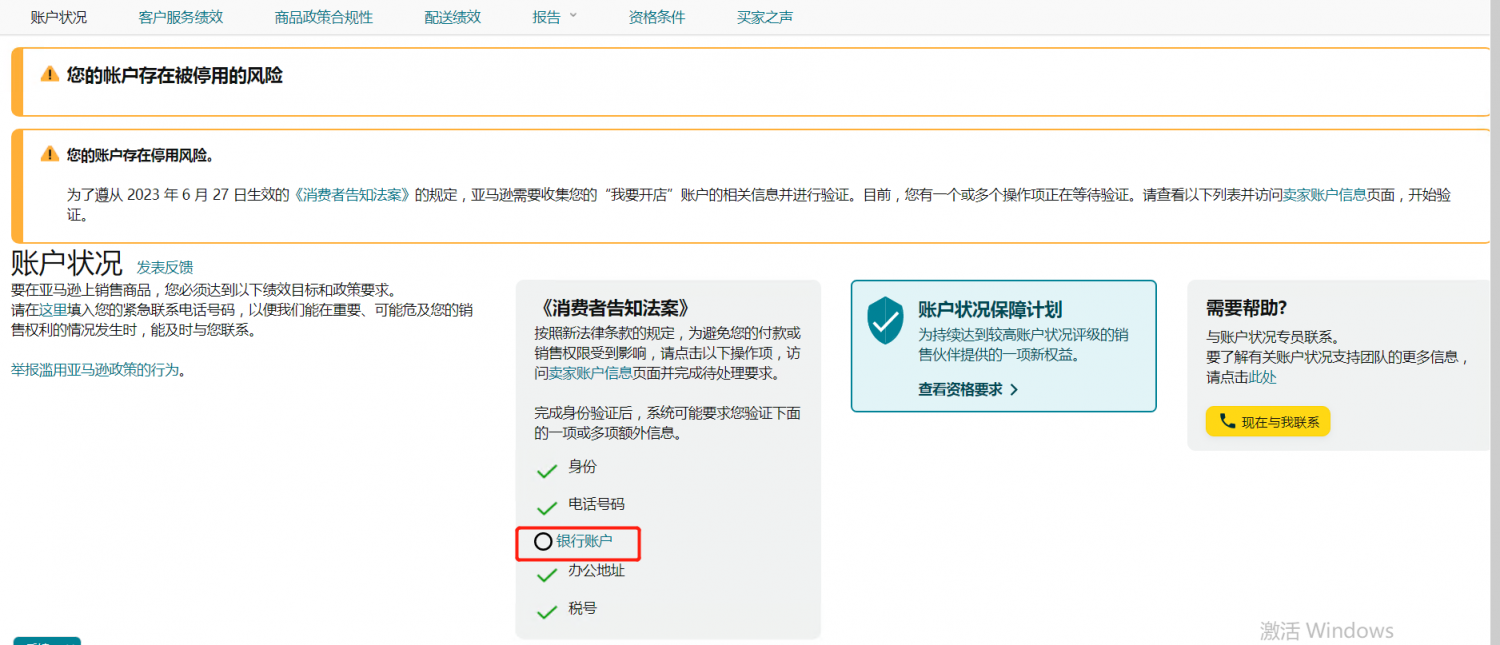Click the green checkmark next to 电话号码
This screenshot has height=645, width=1500.
click(547, 509)
